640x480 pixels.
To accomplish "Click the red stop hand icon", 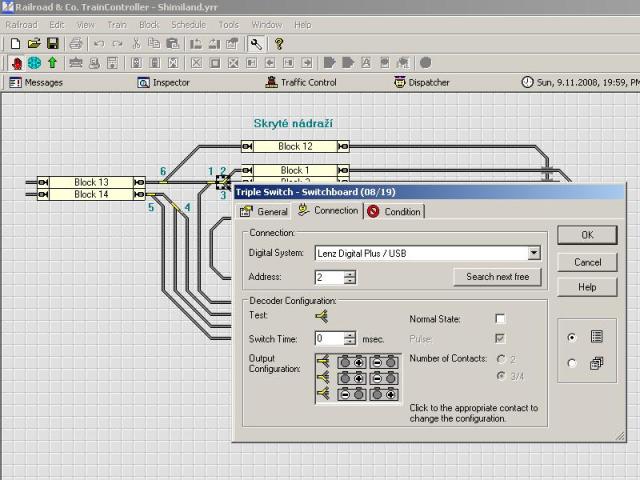I will tap(17, 63).
